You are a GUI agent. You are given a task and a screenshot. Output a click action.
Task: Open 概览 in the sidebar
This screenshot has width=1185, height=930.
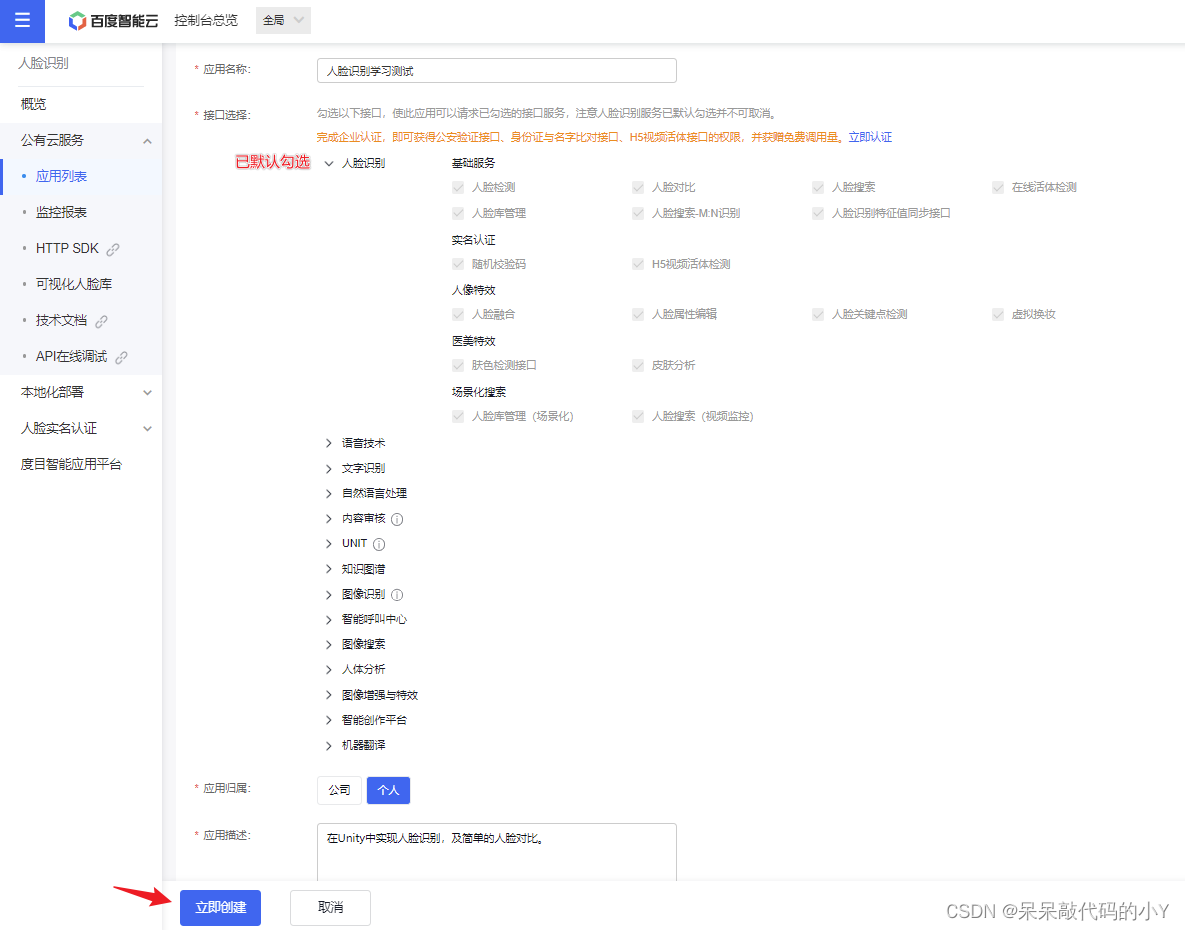[x=33, y=104]
